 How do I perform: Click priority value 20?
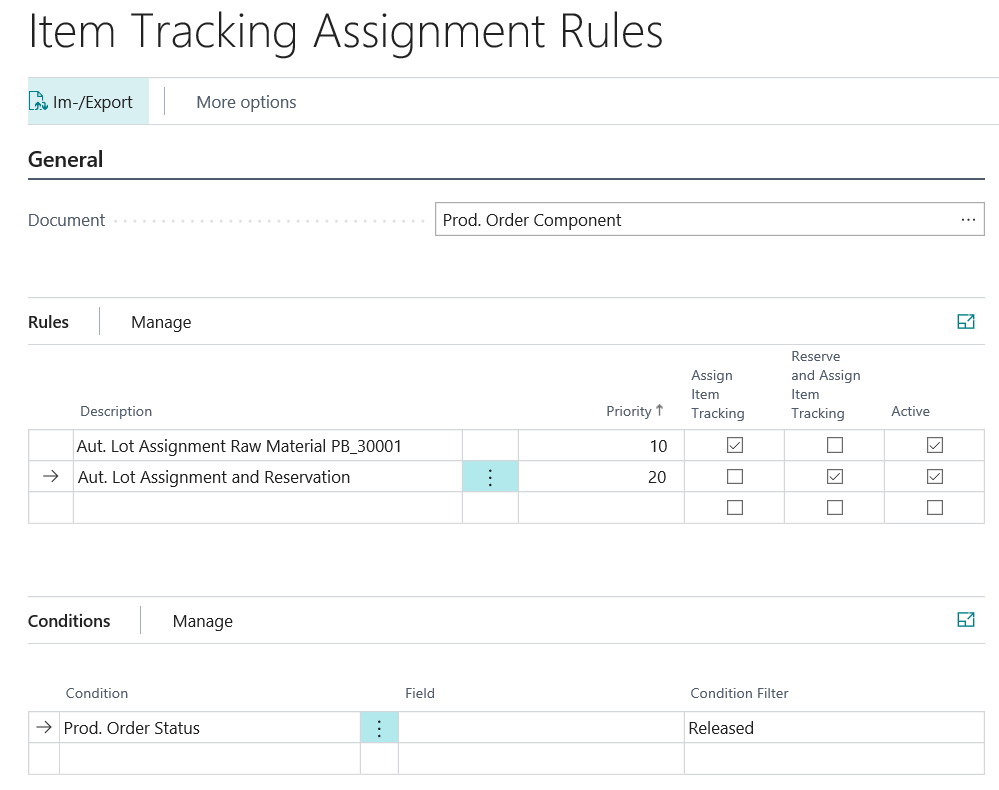[601, 477]
